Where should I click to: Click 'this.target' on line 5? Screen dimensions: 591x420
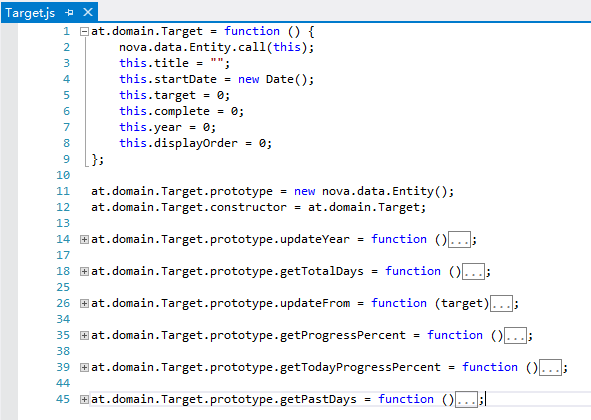click(158, 95)
